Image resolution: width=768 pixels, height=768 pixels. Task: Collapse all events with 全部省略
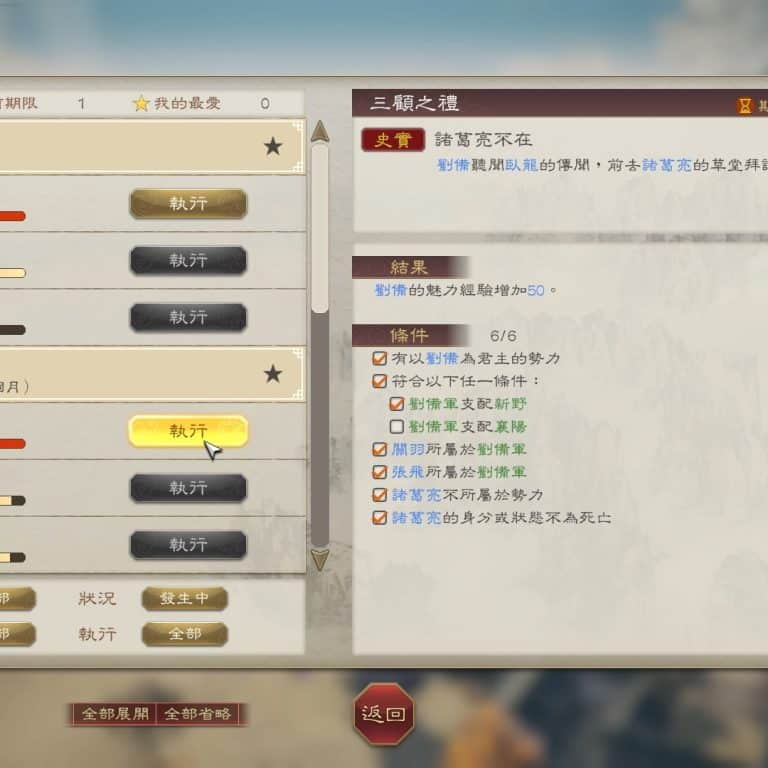point(197,714)
